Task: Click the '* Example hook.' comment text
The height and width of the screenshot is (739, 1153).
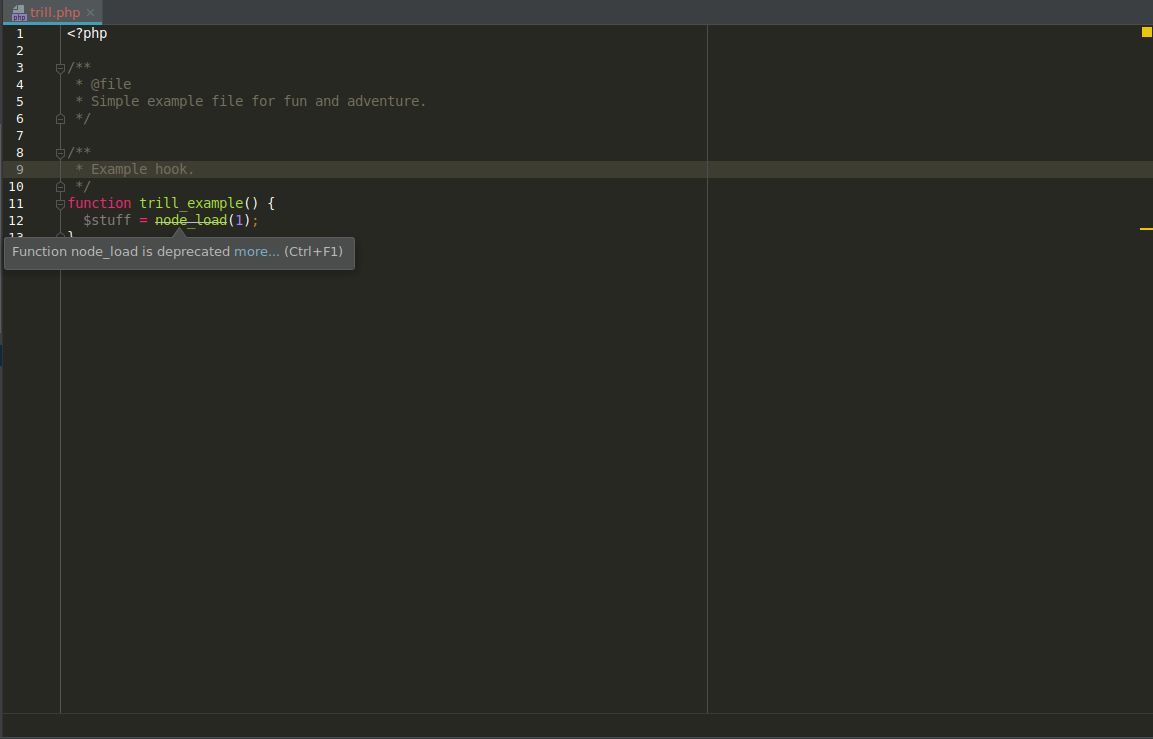Action: point(135,169)
